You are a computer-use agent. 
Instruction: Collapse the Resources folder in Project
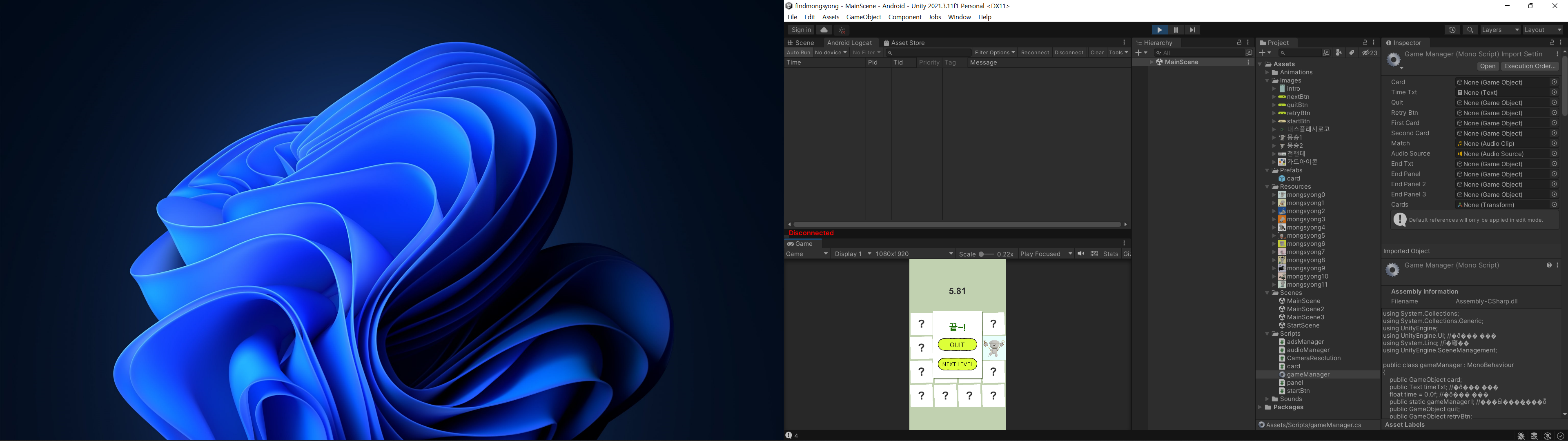(1267, 187)
